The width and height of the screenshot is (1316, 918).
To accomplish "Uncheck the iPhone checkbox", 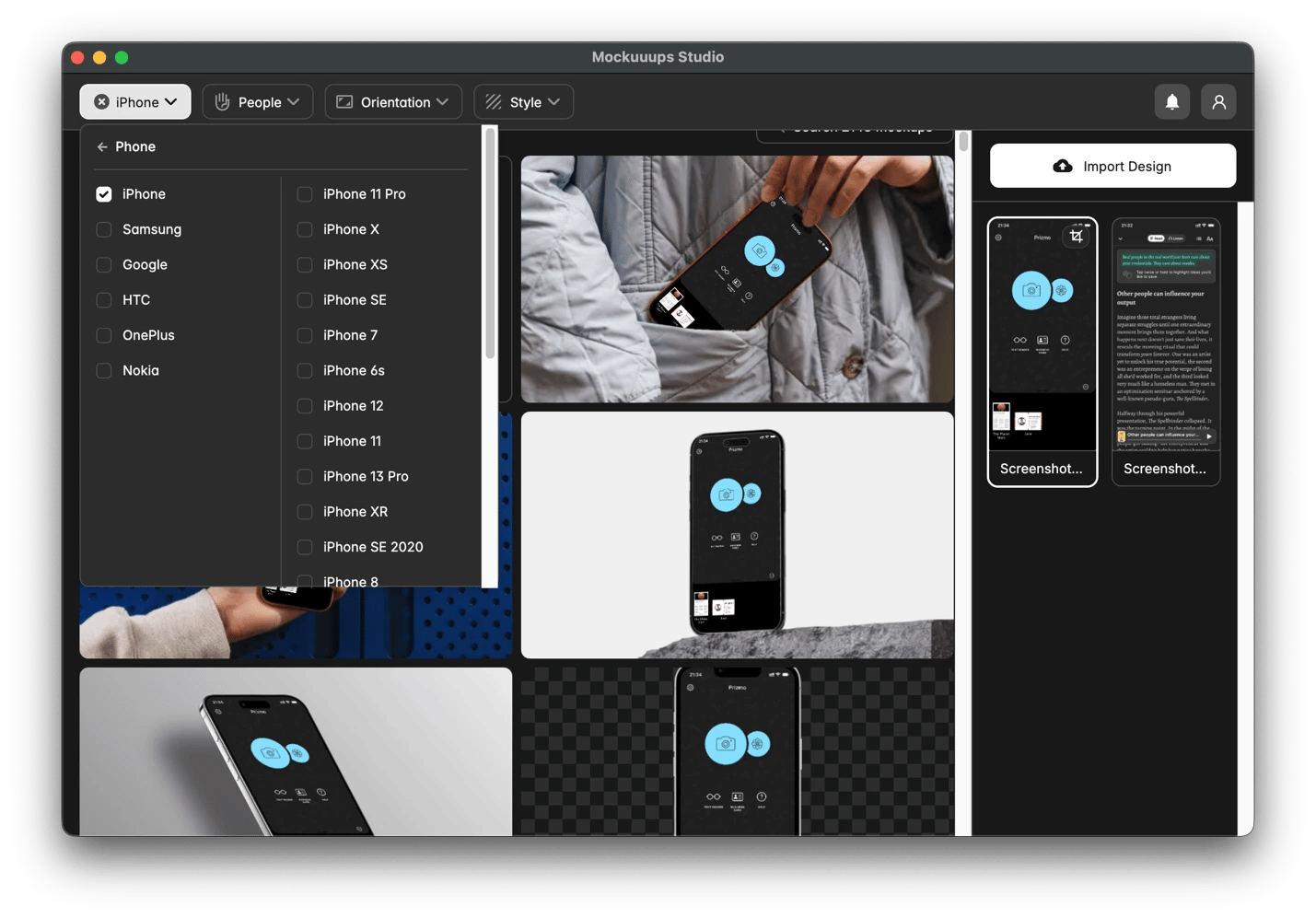I will coord(104,194).
